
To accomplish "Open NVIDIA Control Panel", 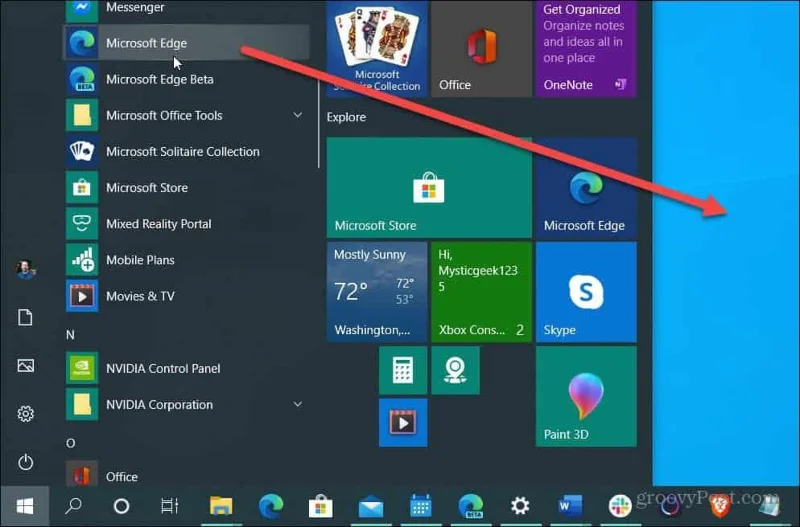I will 186,368.
